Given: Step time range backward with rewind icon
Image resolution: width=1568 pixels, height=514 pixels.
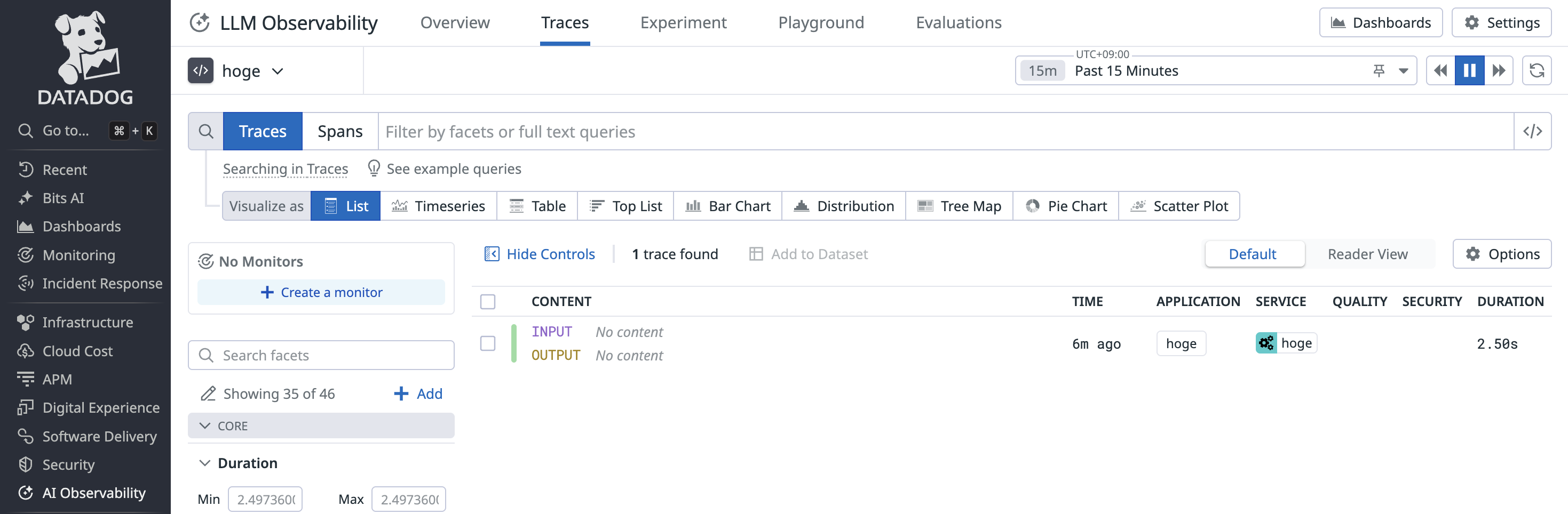Looking at the screenshot, I should pyautogui.click(x=1439, y=70).
